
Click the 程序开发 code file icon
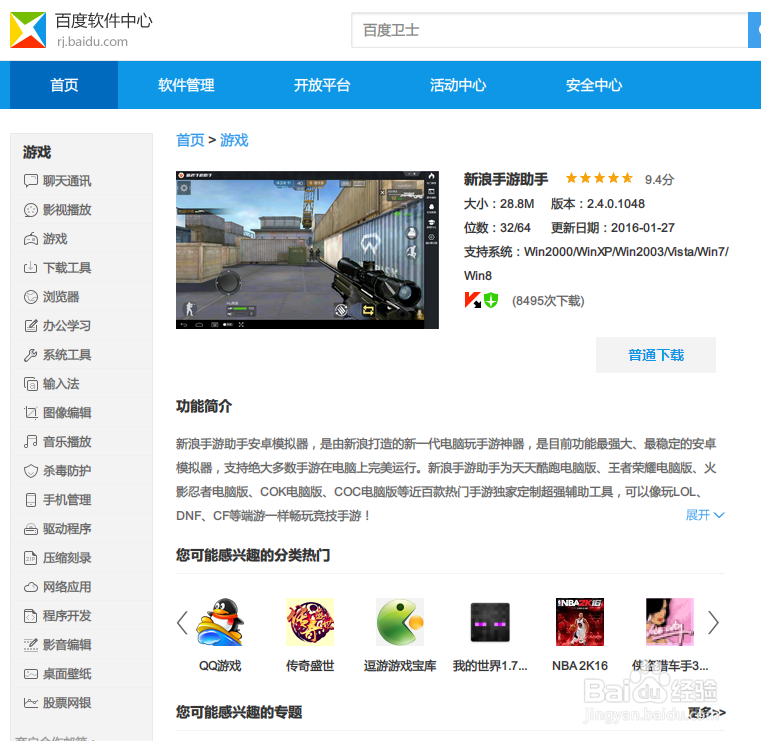coord(31,616)
